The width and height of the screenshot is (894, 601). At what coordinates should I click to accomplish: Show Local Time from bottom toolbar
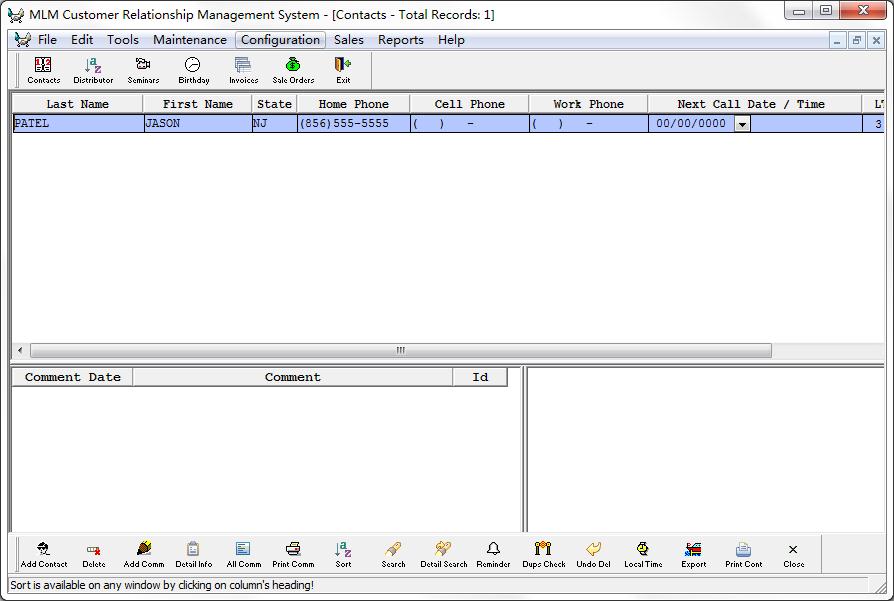(643, 553)
